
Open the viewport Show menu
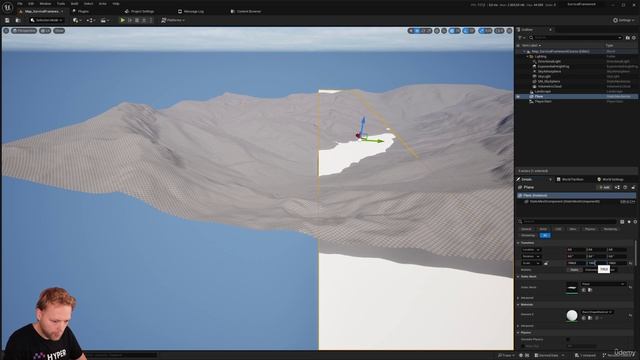pos(59,31)
